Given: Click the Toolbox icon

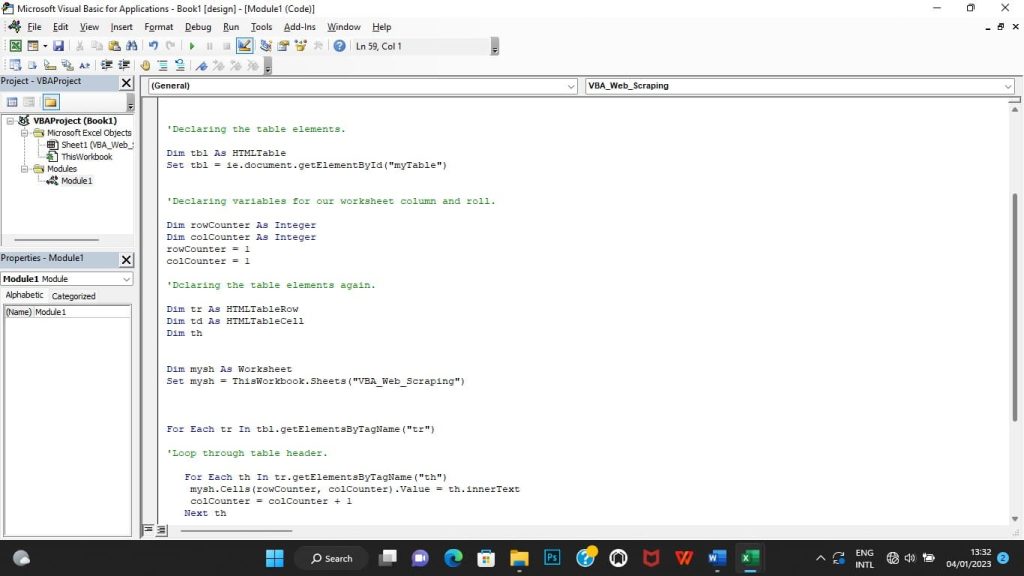Looking at the screenshot, I should coord(318,46).
